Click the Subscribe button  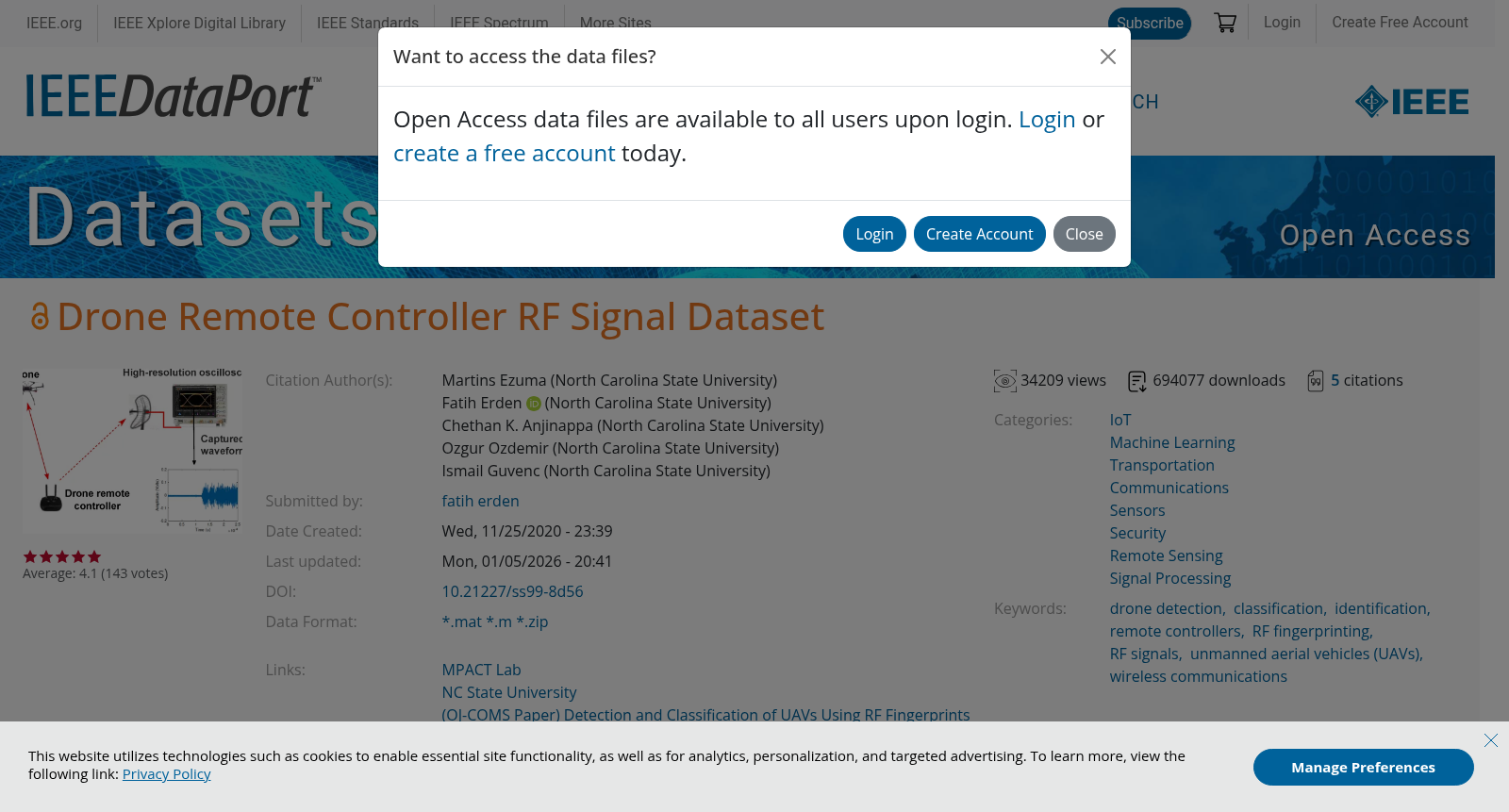coord(1150,23)
